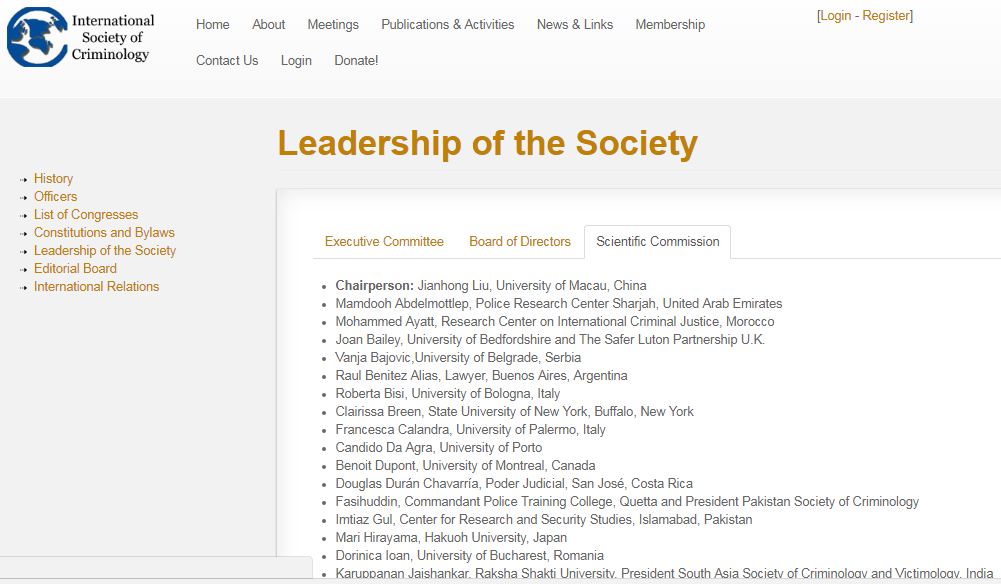The width and height of the screenshot is (1001, 584).
Task: Open the History sidebar link
Action: pos(53,178)
